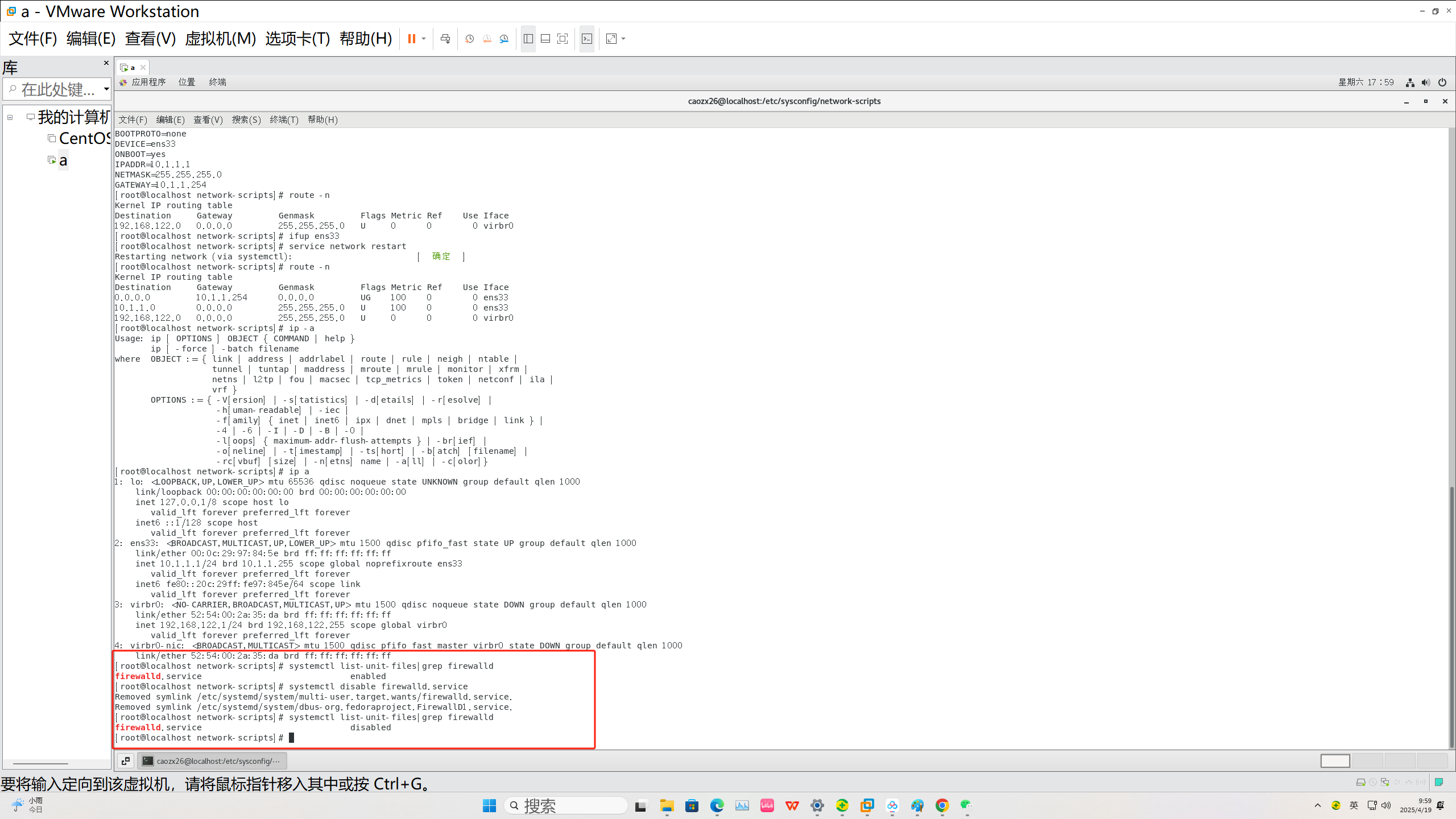
Task: Open the 虚拟机(M) menu
Action: point(221,39)
